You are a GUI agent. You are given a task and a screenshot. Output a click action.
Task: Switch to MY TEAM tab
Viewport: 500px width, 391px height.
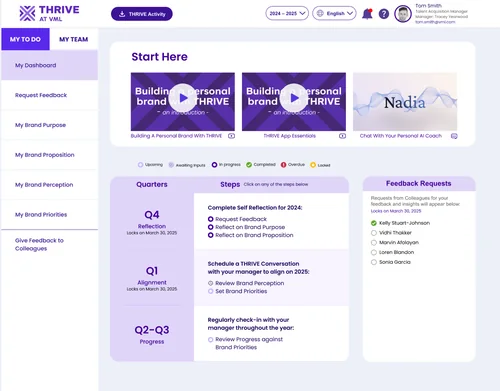(74, 39)
